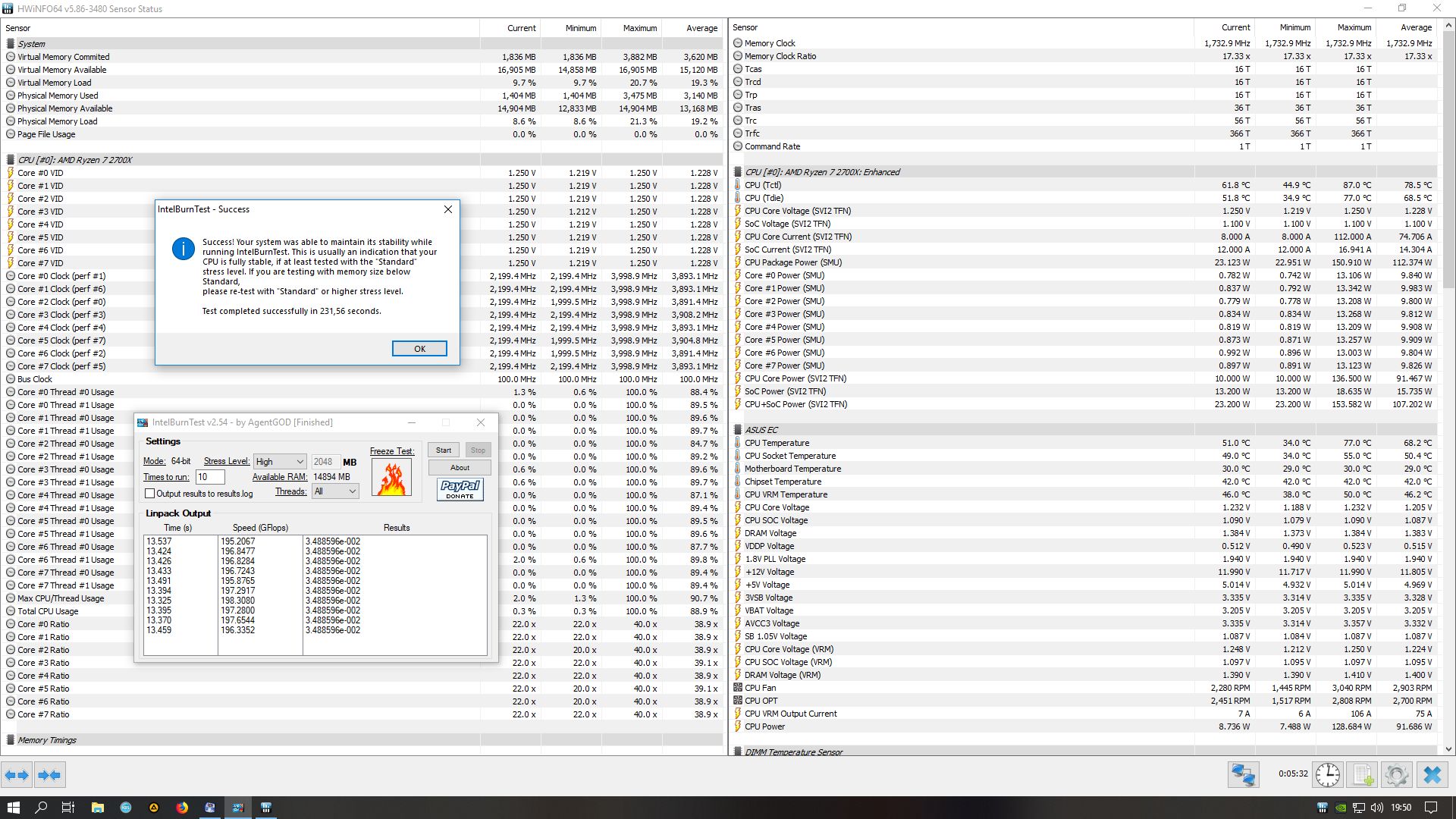Click the sensor logging file icon
1456x819 pixels.
click(1362, 775)
